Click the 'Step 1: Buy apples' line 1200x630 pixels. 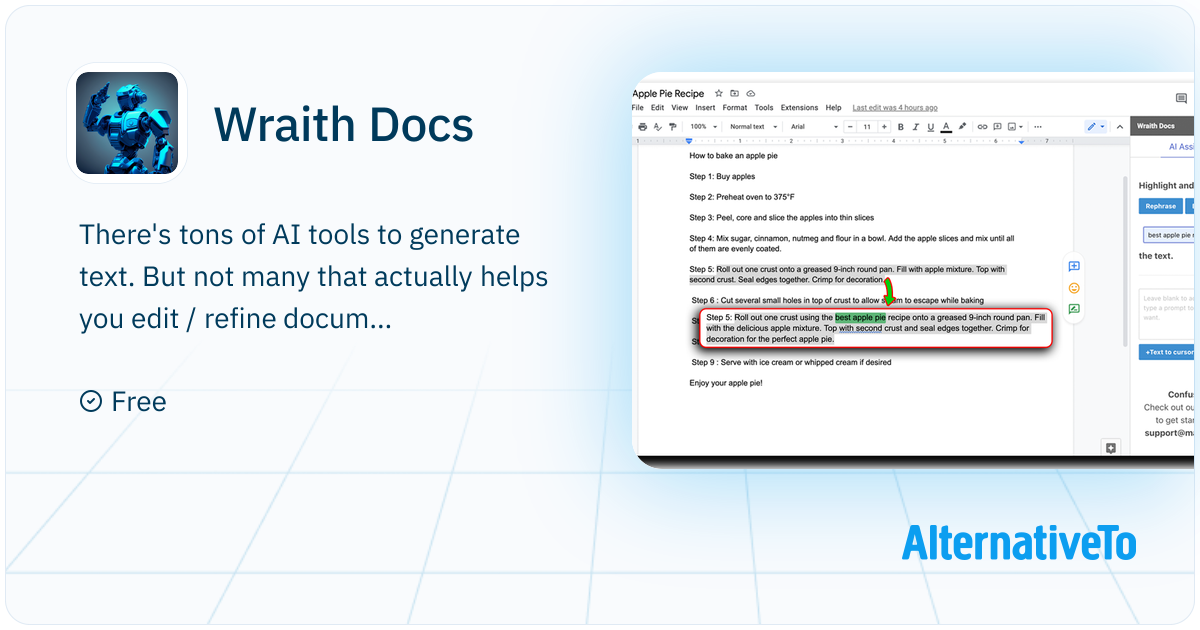tap(722, 176)
